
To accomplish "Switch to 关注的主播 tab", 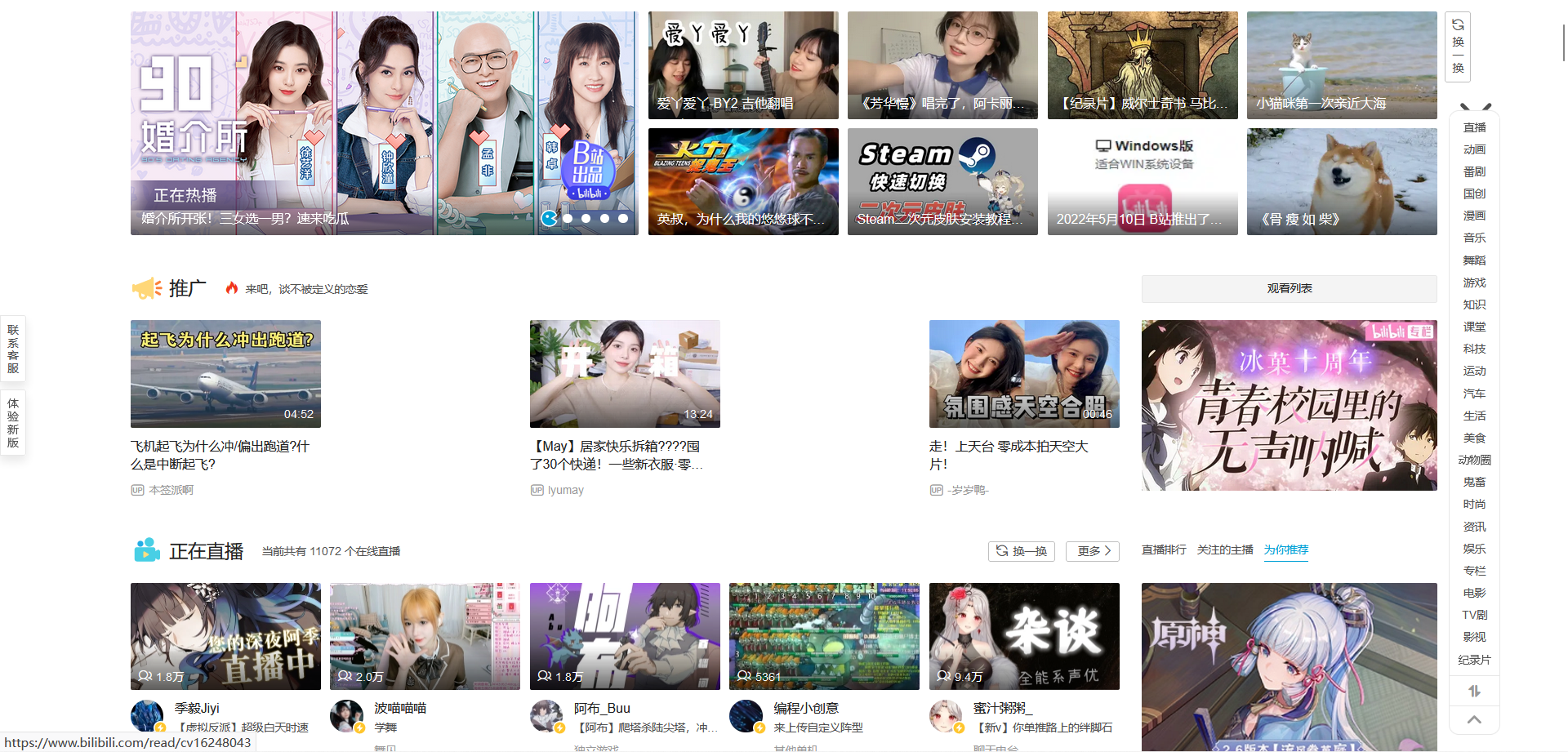I will coord(1225,550).
